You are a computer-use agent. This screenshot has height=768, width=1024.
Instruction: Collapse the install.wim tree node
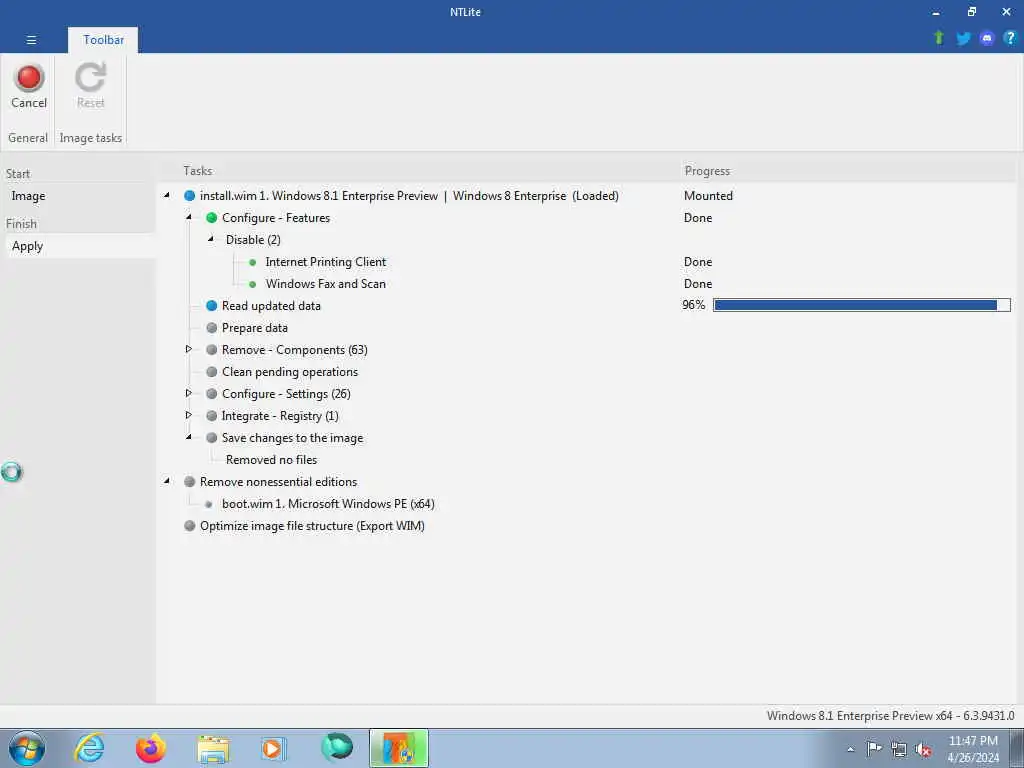coord(167,195)
